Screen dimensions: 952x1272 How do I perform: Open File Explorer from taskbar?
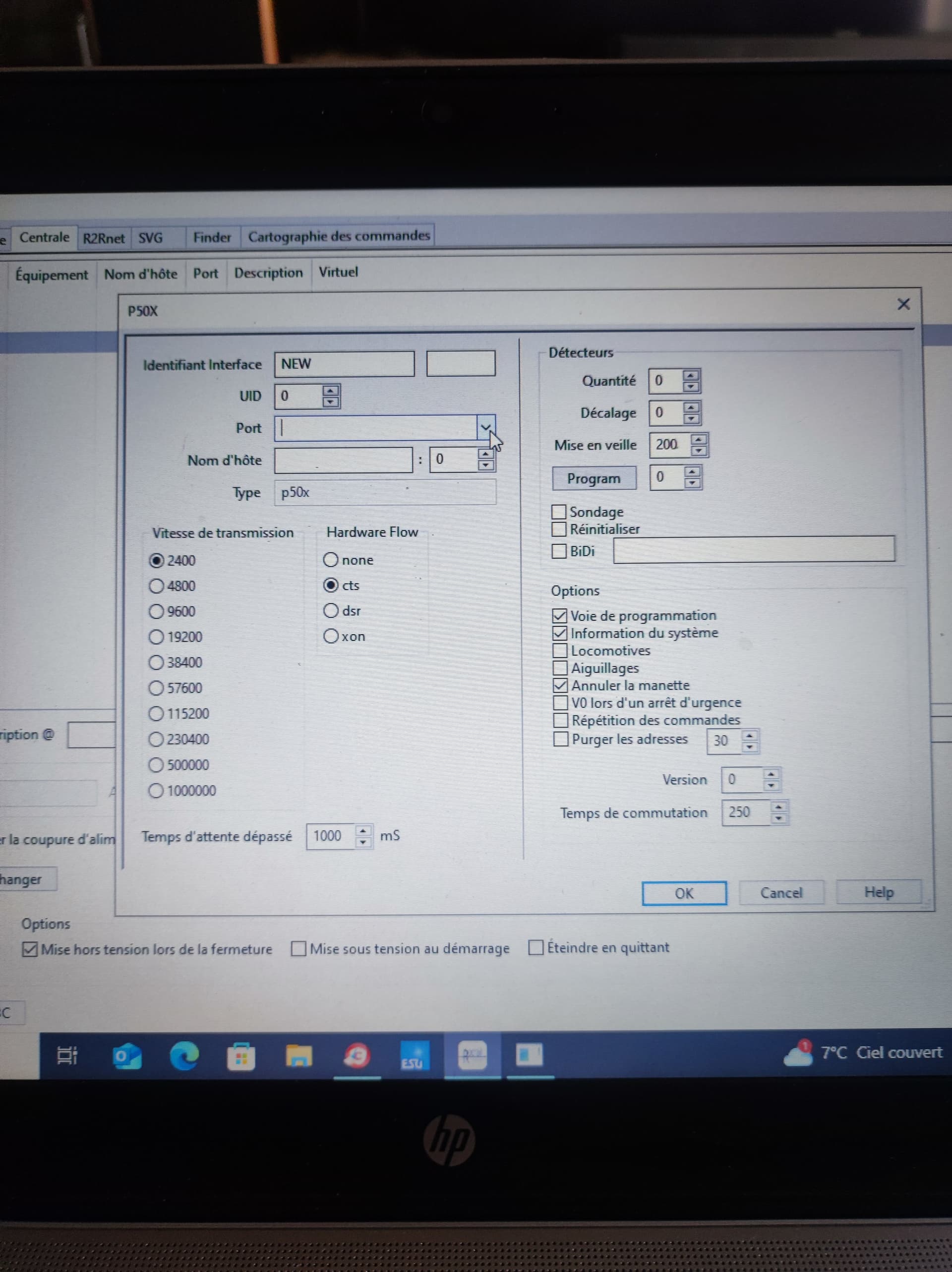coord(299,1056)
